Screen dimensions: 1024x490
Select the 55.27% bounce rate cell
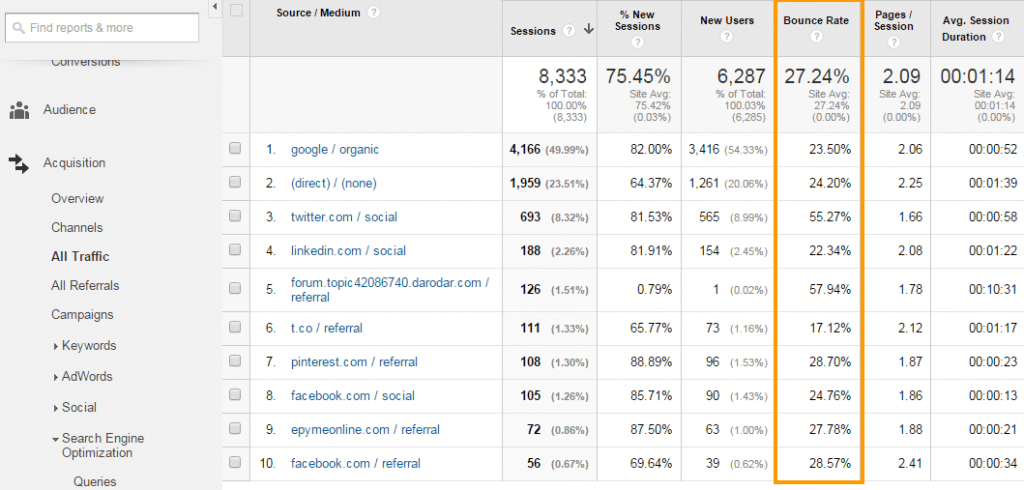829,217
